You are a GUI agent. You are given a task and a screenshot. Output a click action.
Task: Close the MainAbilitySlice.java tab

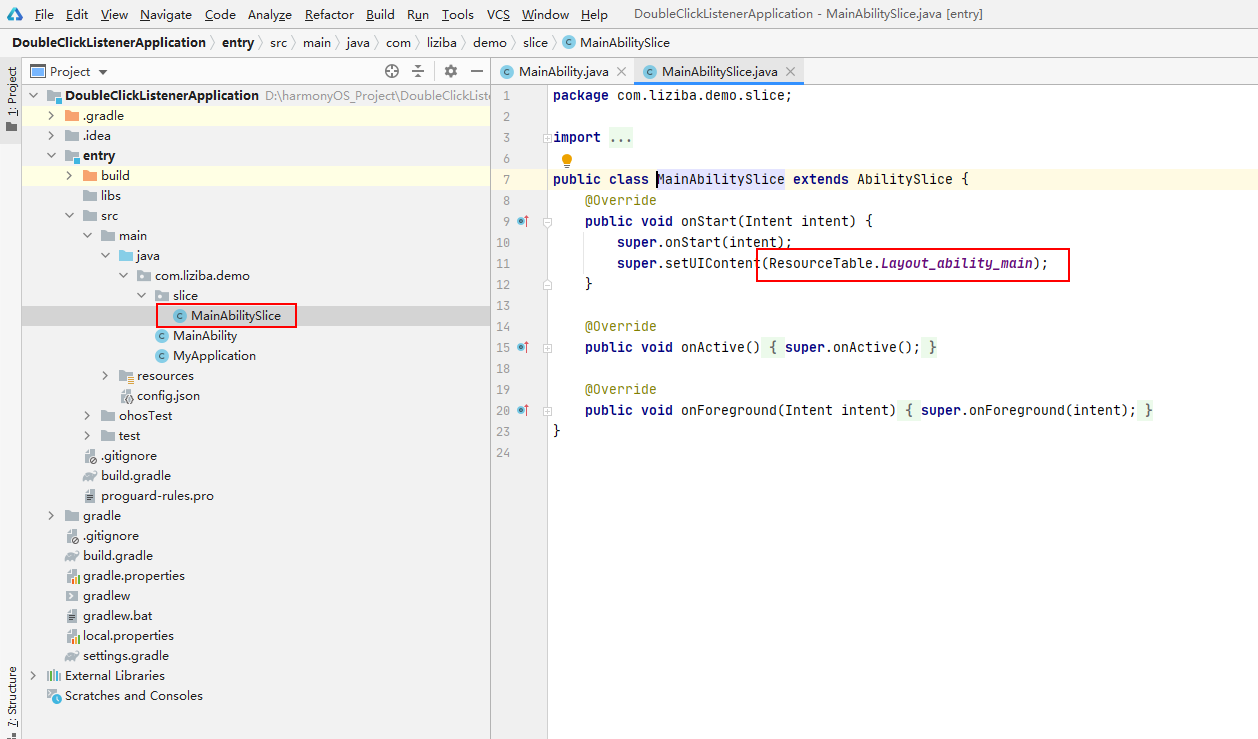[792, 72]
